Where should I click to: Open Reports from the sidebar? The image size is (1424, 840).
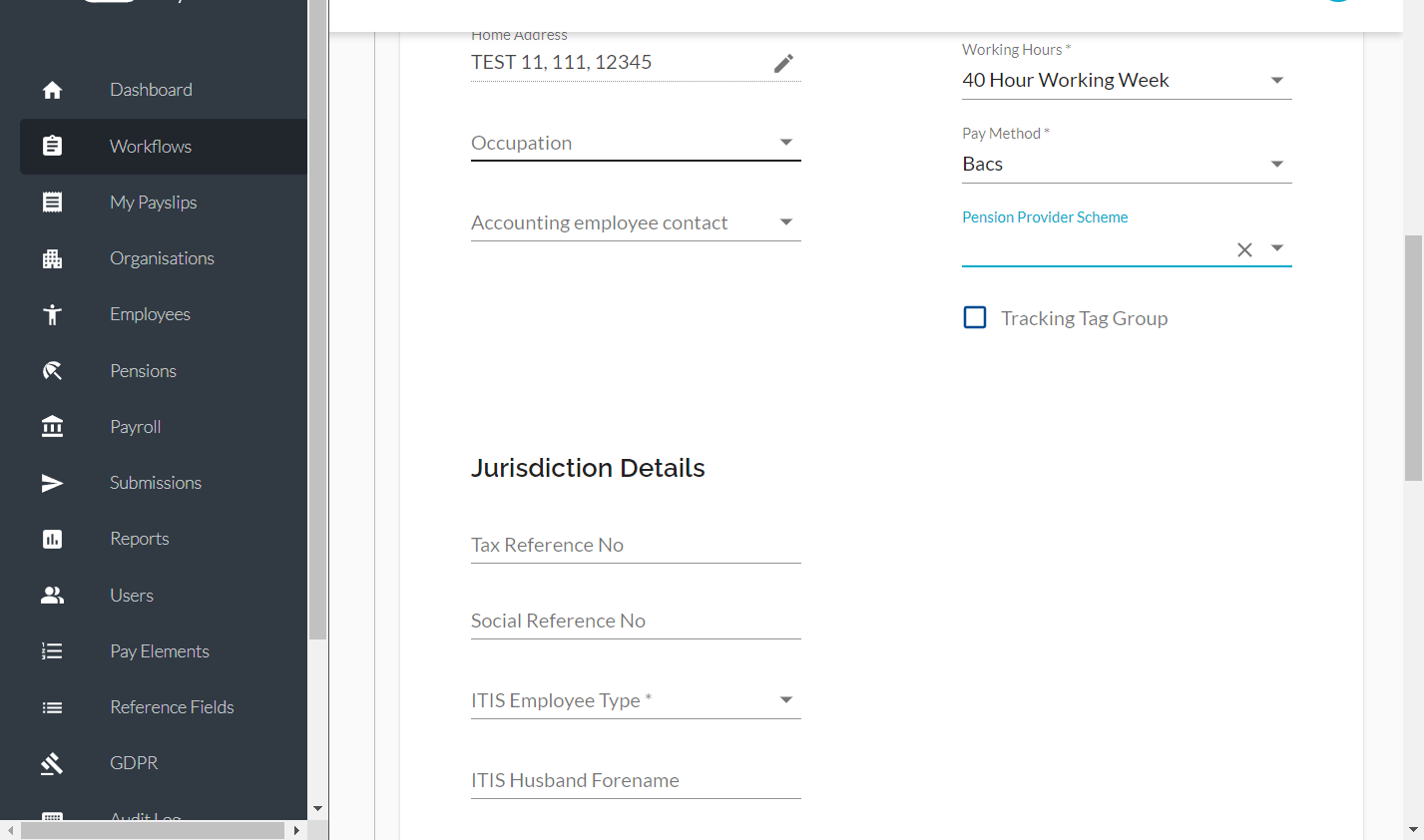[140, 539]
